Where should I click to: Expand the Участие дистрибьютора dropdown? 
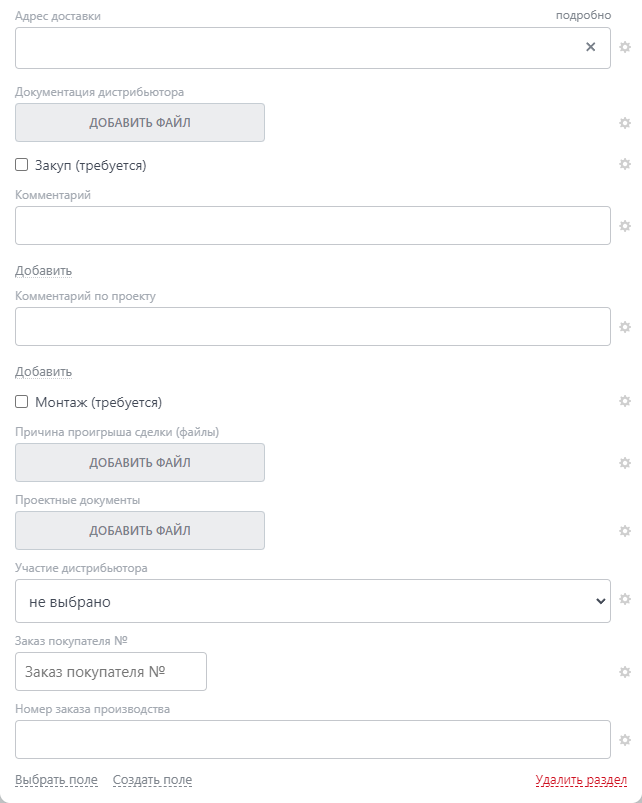(x=312, y=601)
